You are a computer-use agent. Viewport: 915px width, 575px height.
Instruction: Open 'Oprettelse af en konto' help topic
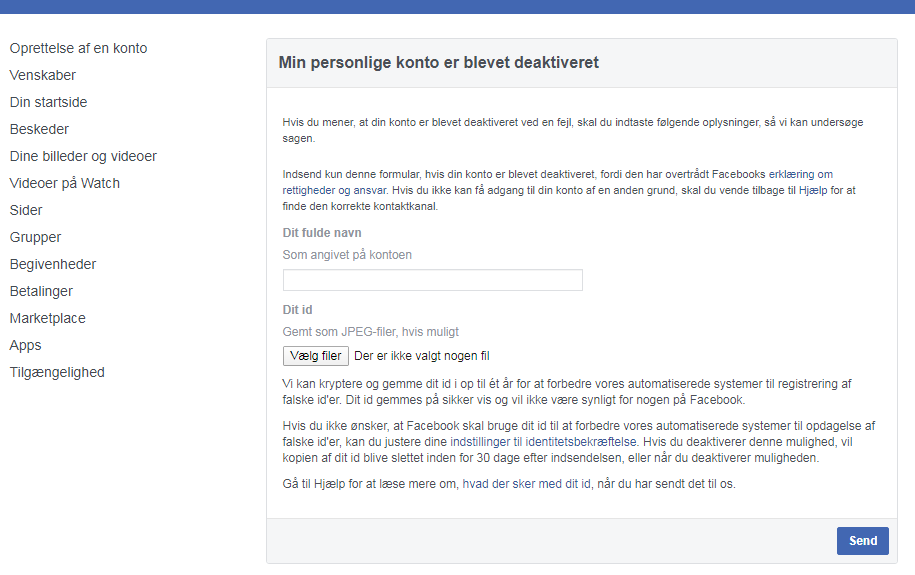click(78, 48)
